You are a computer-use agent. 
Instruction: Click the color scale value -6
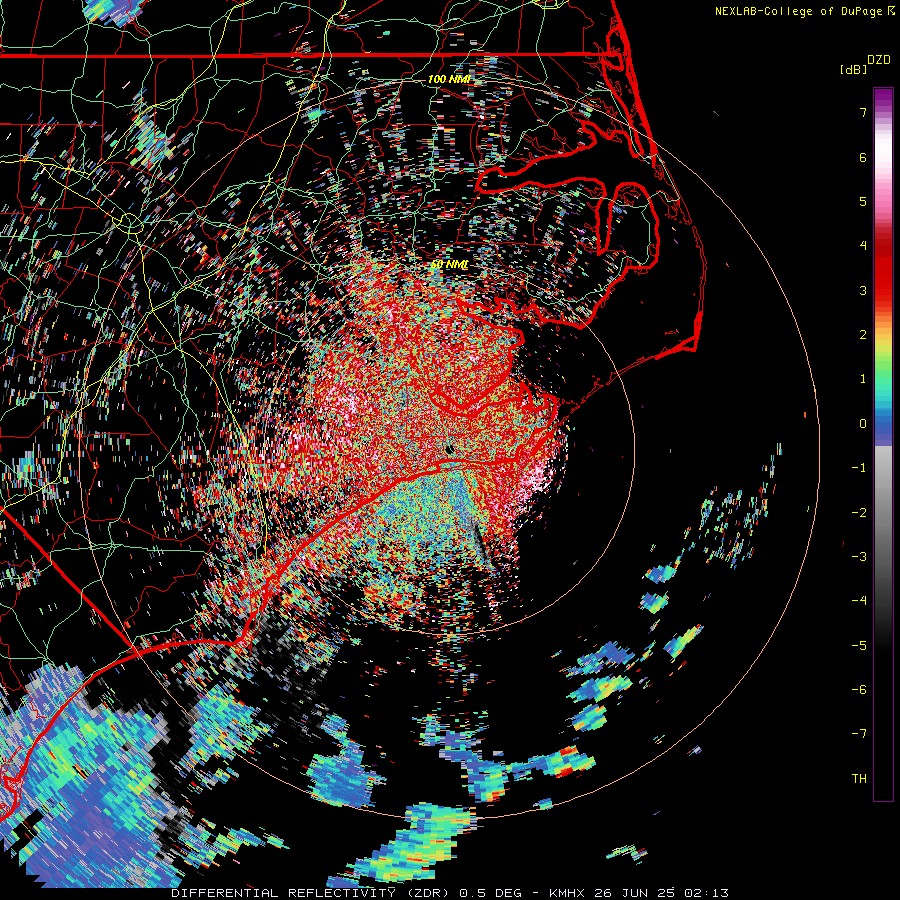pos(859,690)
